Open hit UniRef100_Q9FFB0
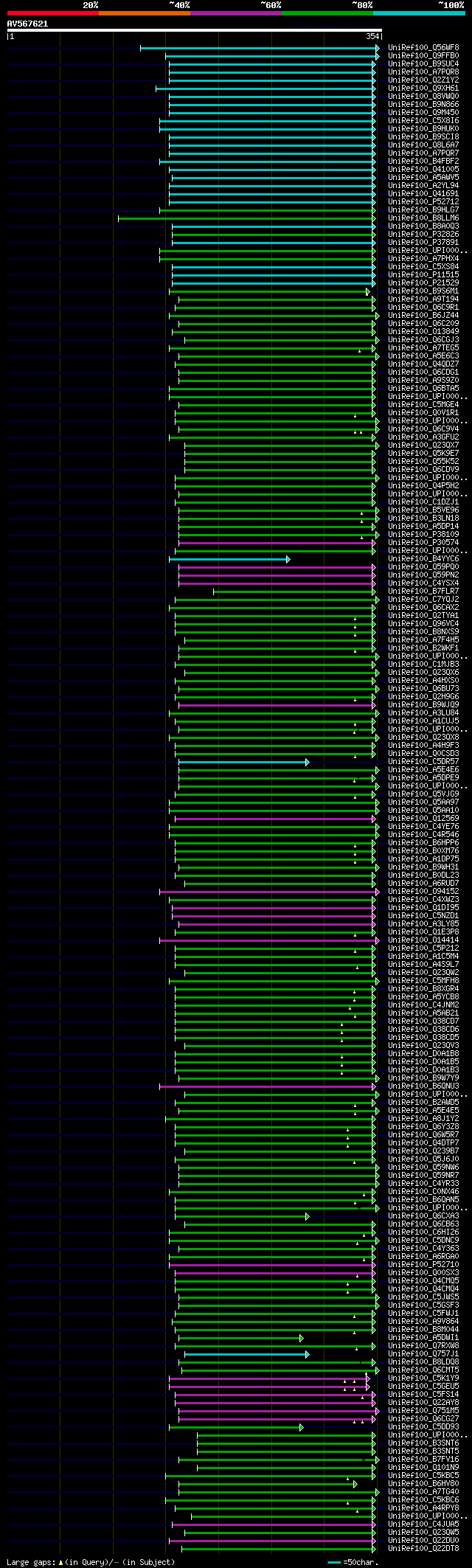The height and width of the screenshot is (1568, 472). click(x=423, y=56)
